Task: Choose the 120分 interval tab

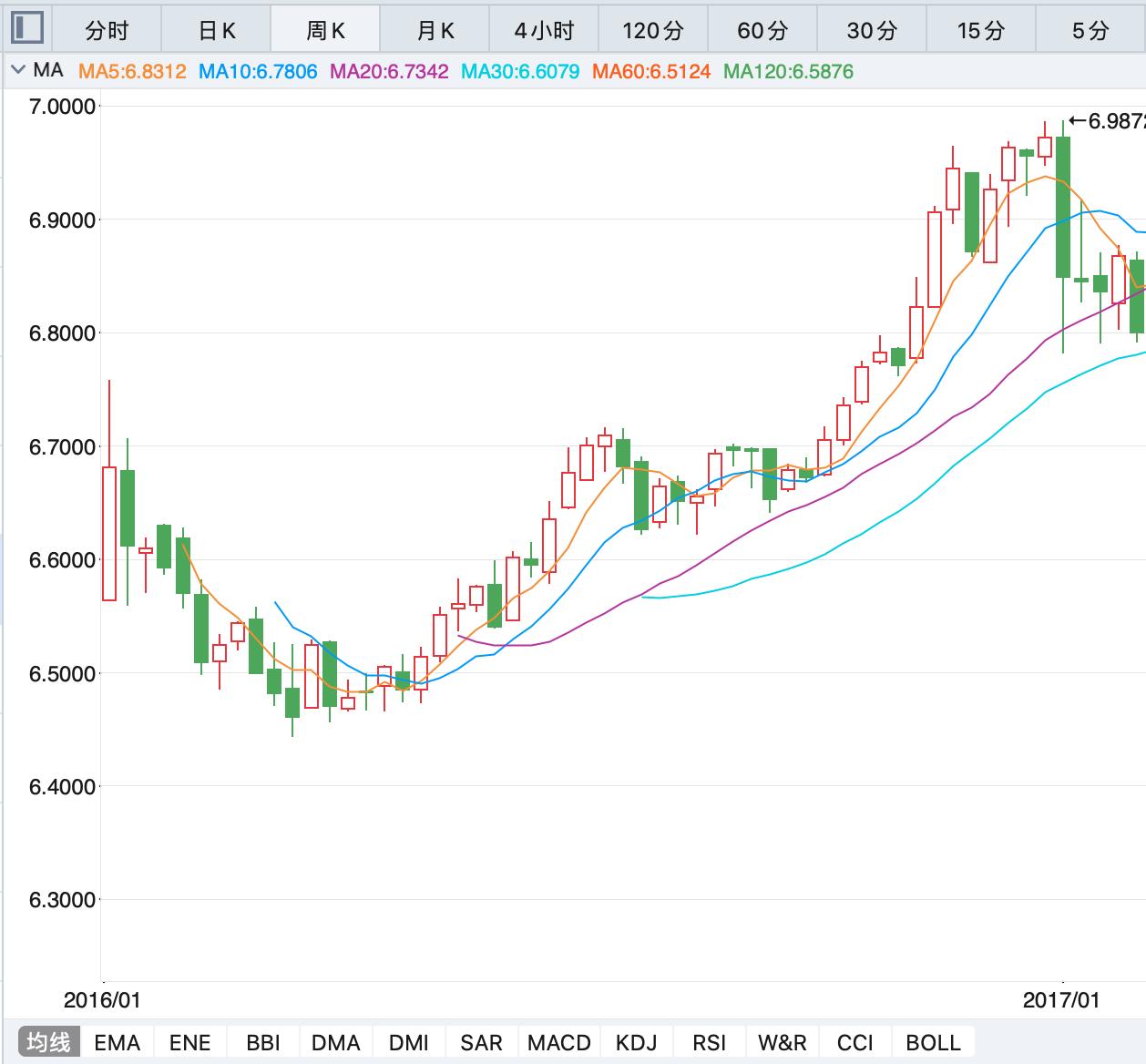Action: tap(653, 31)
